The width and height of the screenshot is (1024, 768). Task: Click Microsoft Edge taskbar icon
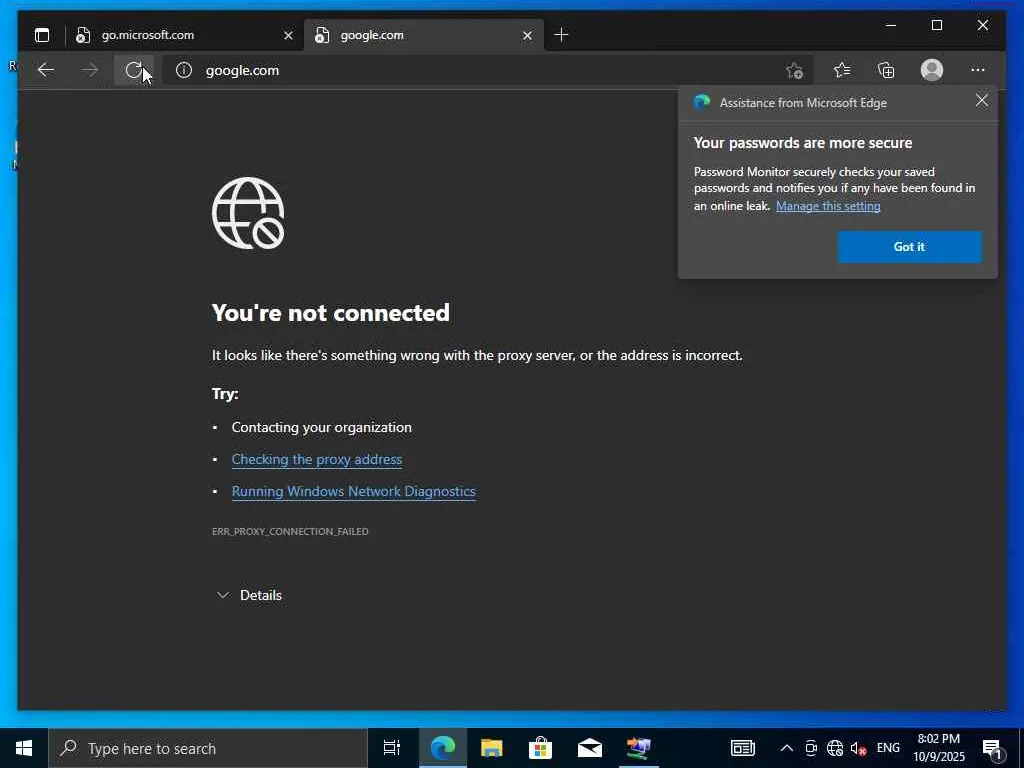[x=442, y=748]
